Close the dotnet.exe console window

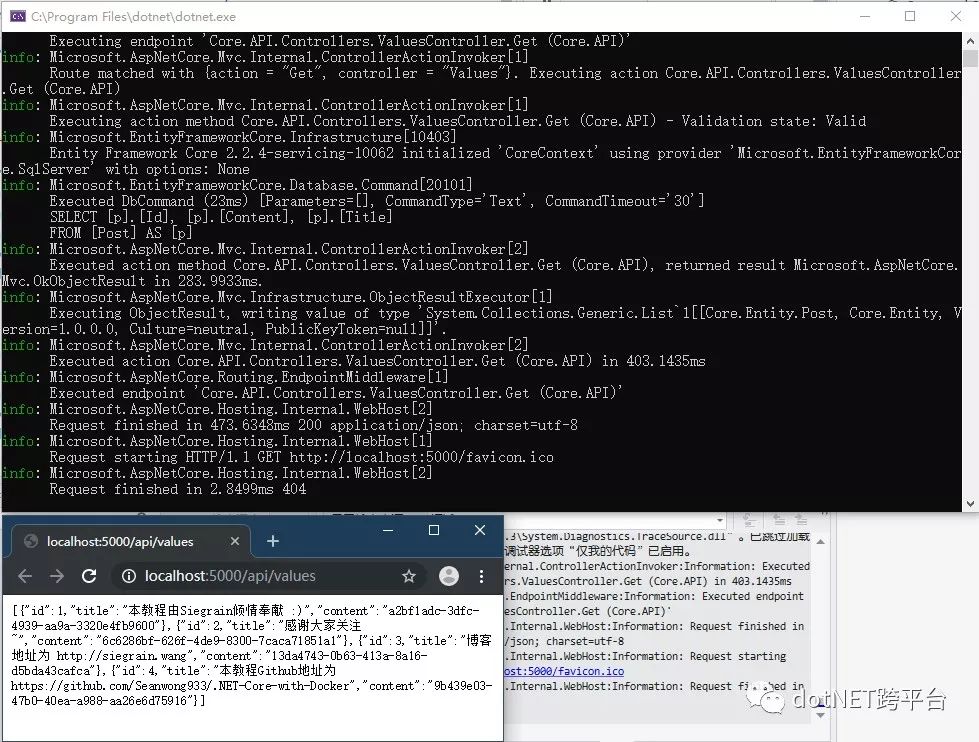(956, 16)
